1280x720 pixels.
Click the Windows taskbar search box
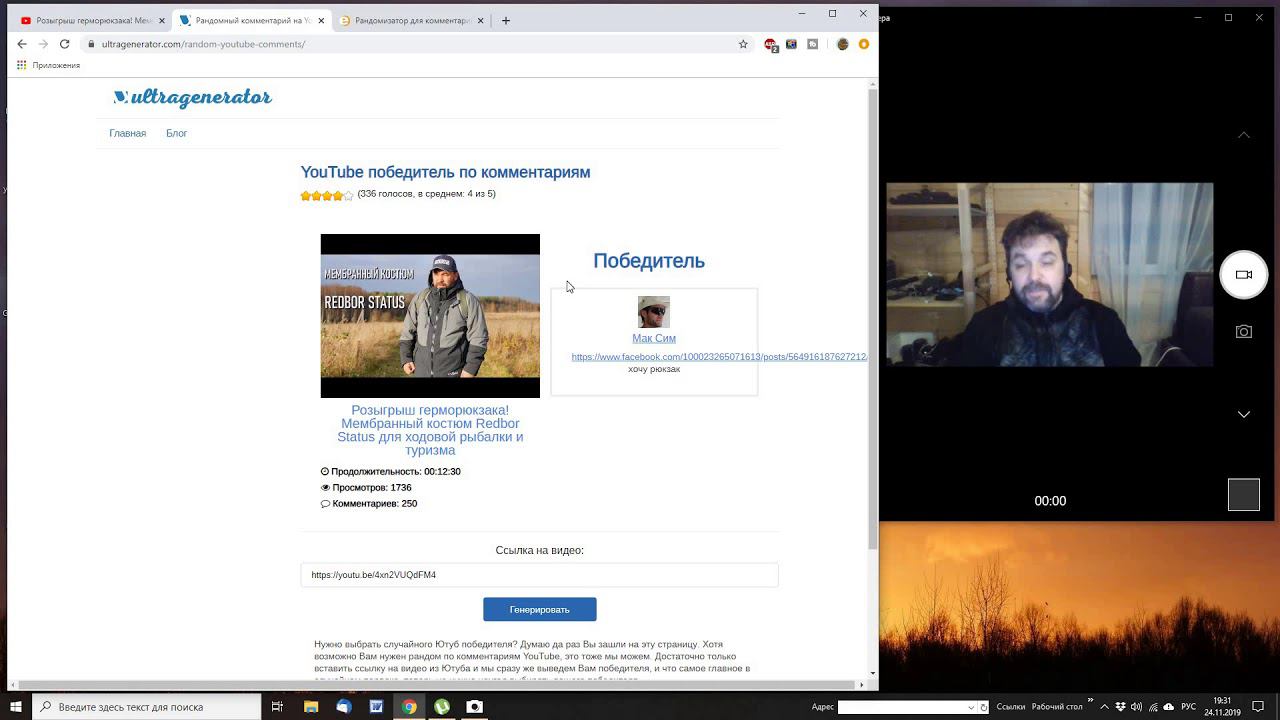pos(145,706)
